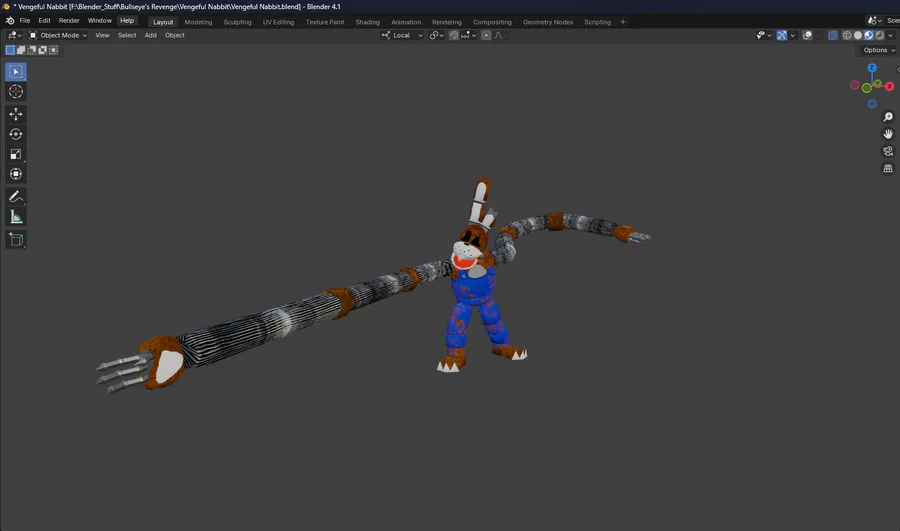
Task: Open the Local transform orientation dropdown
Action: coord(402,35)
